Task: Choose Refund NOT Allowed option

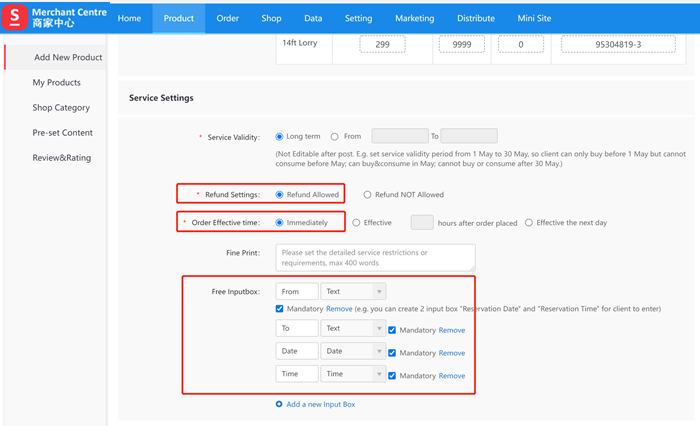Action: click(367, 195)
